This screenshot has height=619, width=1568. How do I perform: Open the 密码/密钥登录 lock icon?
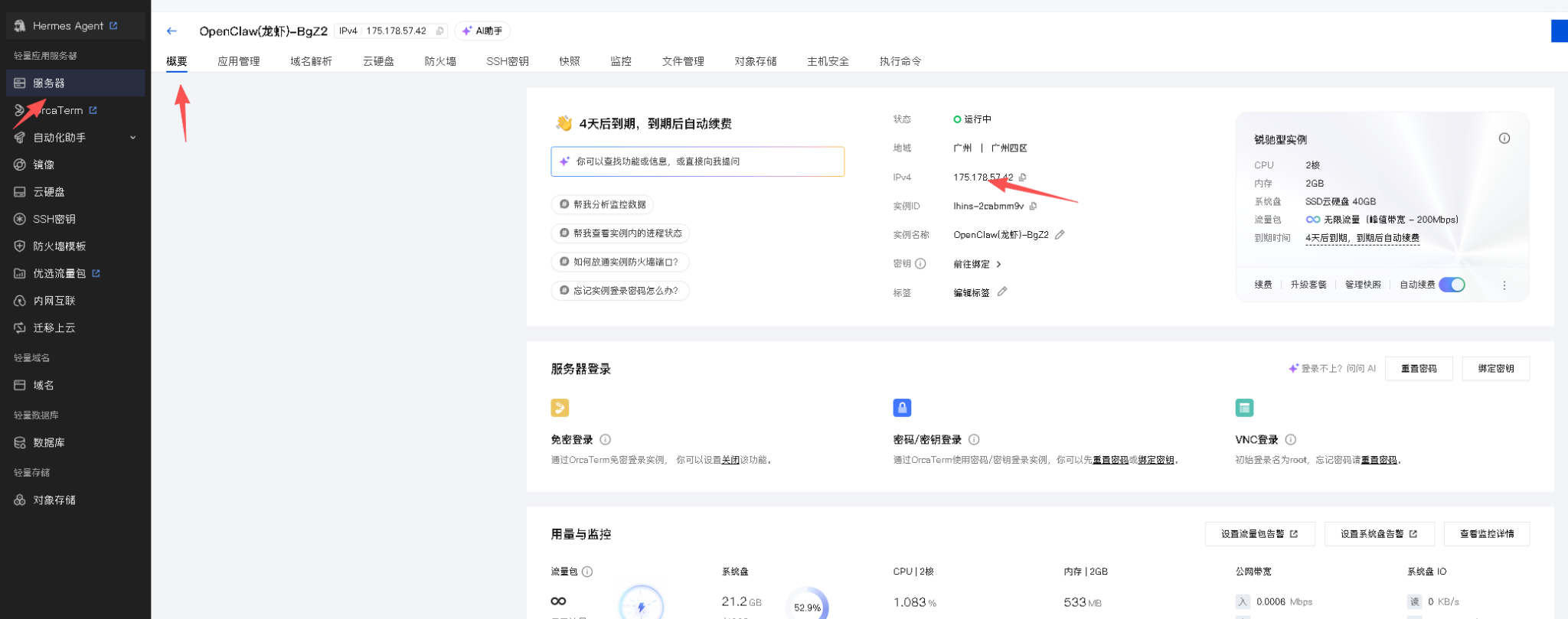click(x=902, y=408)
